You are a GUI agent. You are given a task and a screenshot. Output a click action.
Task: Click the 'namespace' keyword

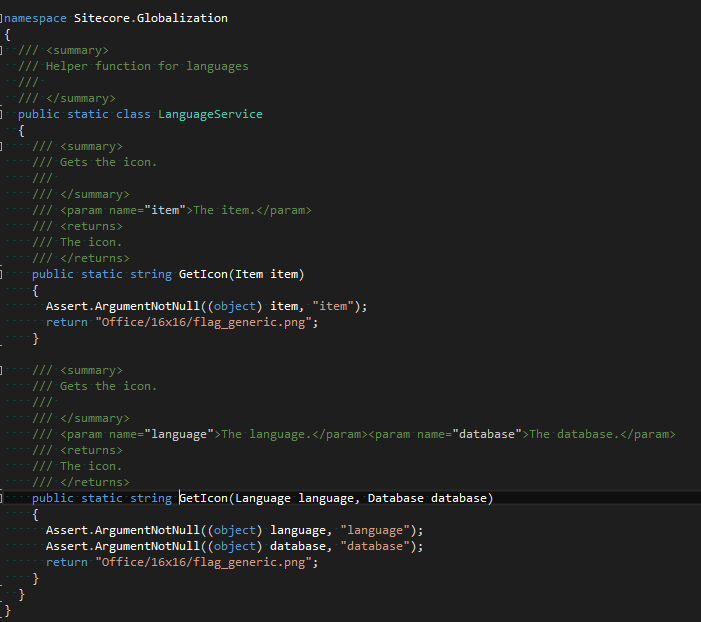[35, 18]
